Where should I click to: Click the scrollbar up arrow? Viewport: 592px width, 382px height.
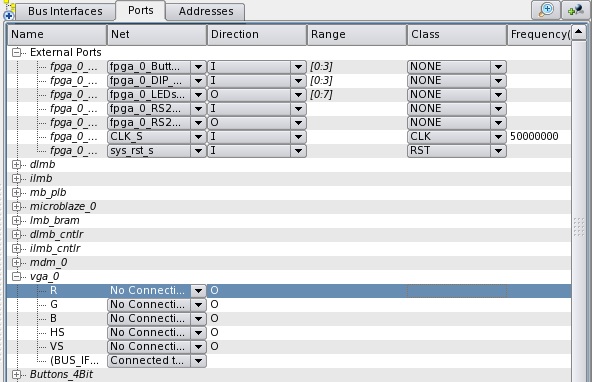[x=578, y=32]
